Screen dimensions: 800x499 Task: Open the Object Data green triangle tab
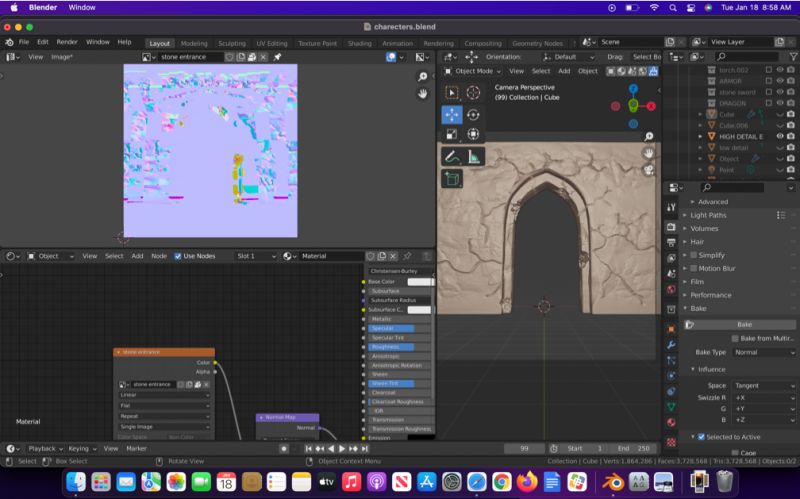(x=671, y=407)
